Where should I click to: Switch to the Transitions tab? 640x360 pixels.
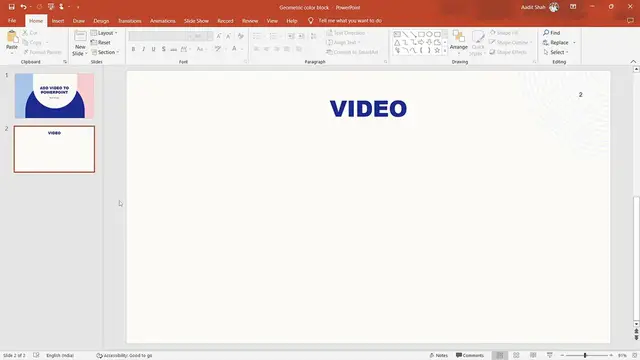[130, 21]
